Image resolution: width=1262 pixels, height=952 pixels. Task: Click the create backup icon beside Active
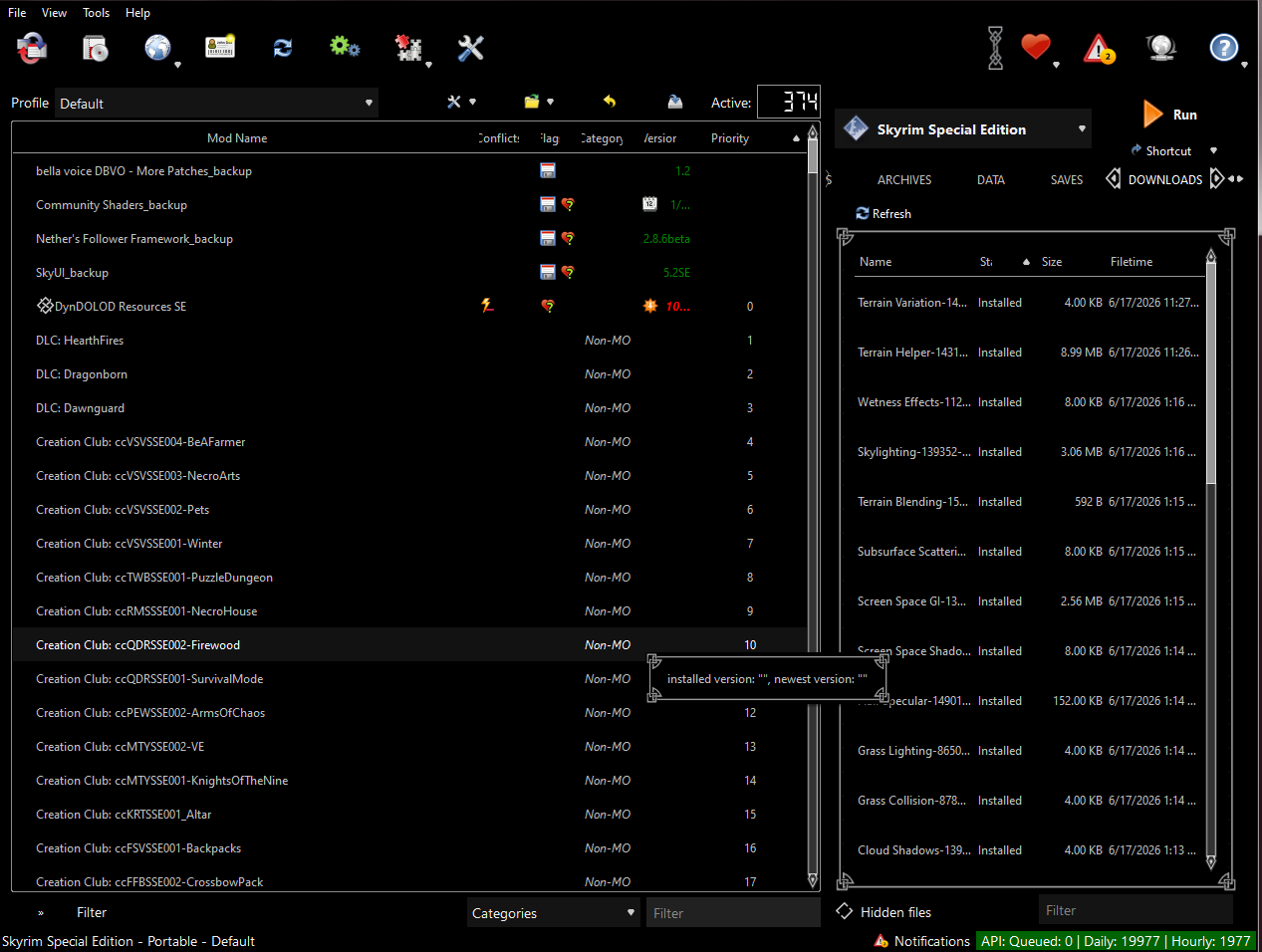[x=675, y=102]
